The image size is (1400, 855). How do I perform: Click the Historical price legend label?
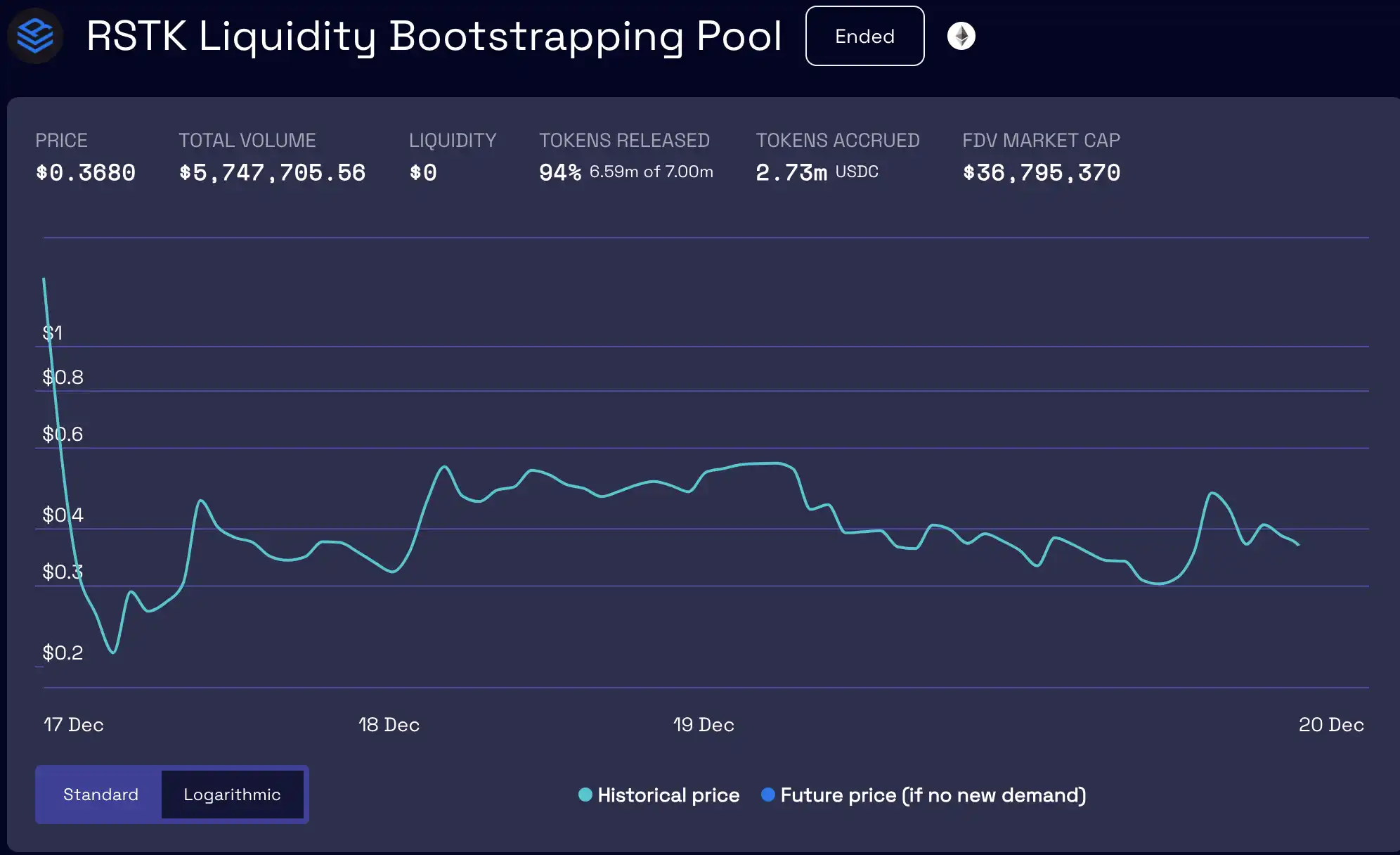click(668, 795)
